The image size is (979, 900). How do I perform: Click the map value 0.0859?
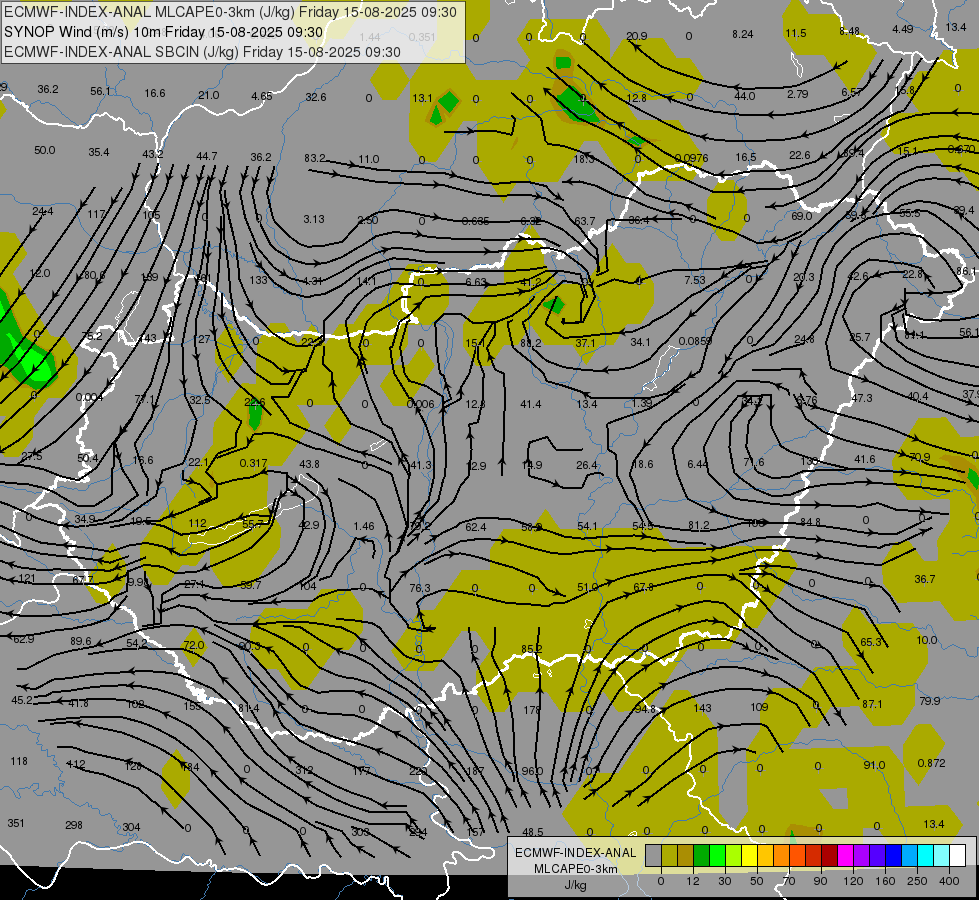tap(695, 341)
